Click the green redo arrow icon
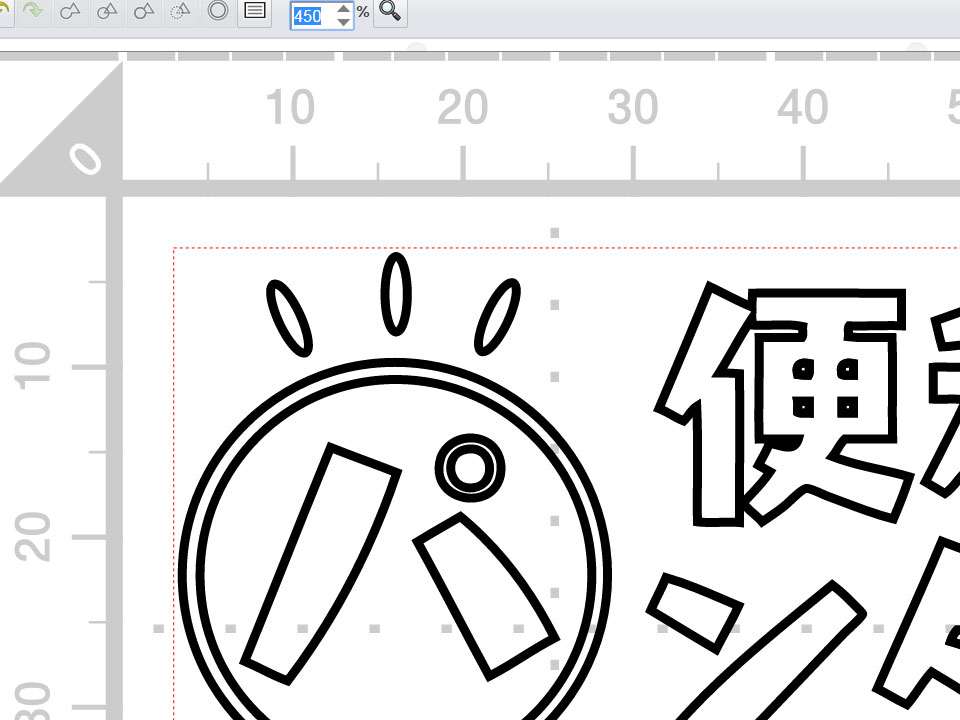 (x=32, y=10)
